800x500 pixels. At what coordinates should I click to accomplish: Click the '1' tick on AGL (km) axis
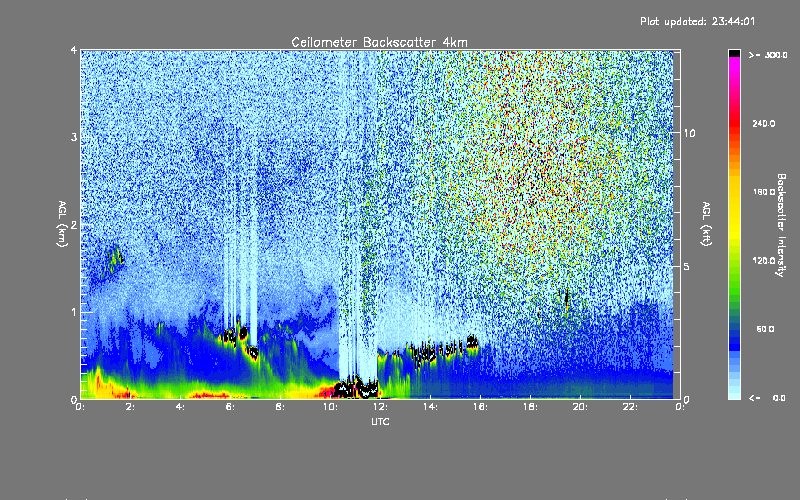tap(74, 312)
